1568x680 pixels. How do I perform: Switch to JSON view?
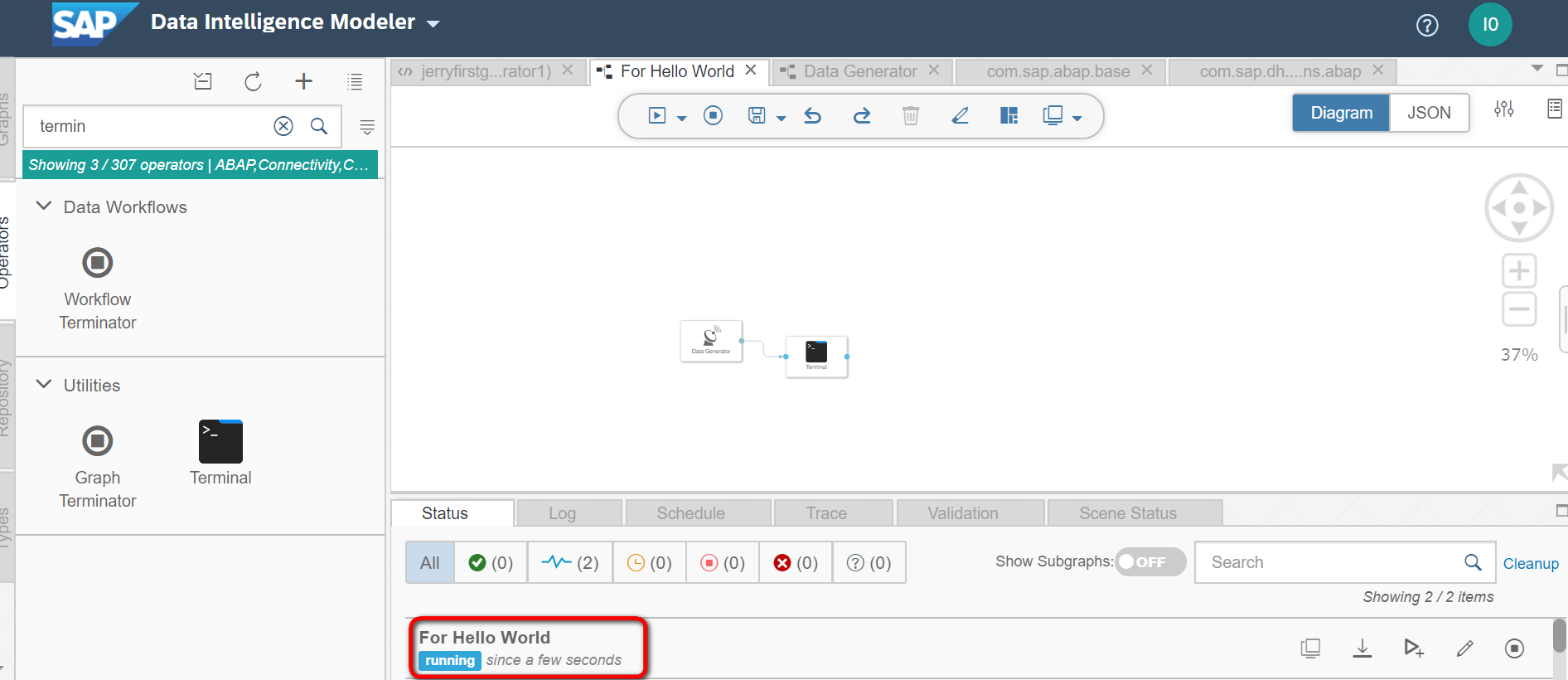point(1429,113)
